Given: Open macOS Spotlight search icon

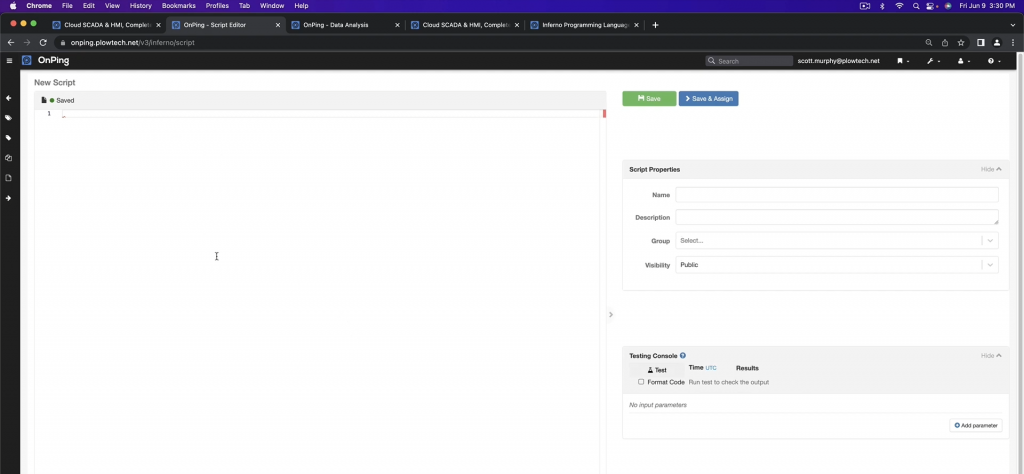Looking at the screenshot, I should (x=916, y=6).
